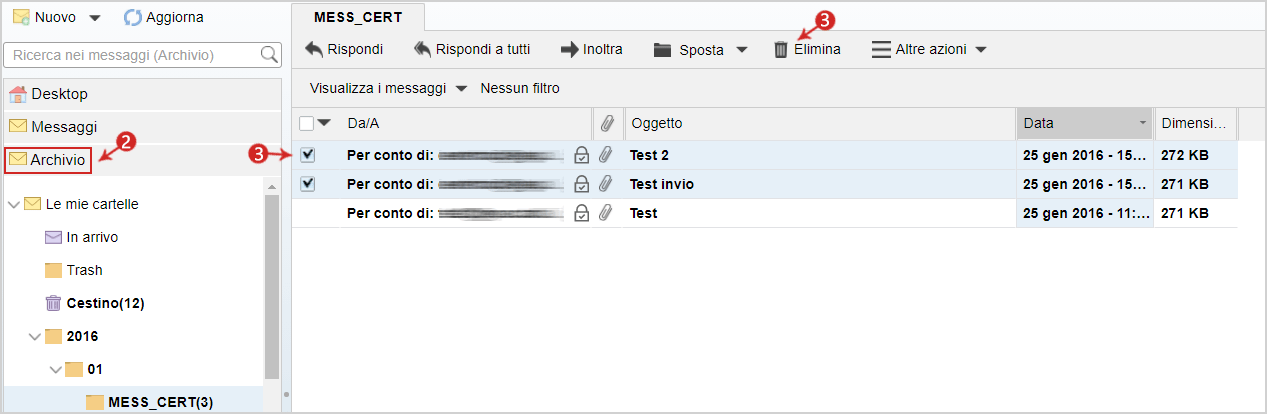Open the In arrivo folder
1267x414 pixels.
pyautogui.click(x=93, y=237)
